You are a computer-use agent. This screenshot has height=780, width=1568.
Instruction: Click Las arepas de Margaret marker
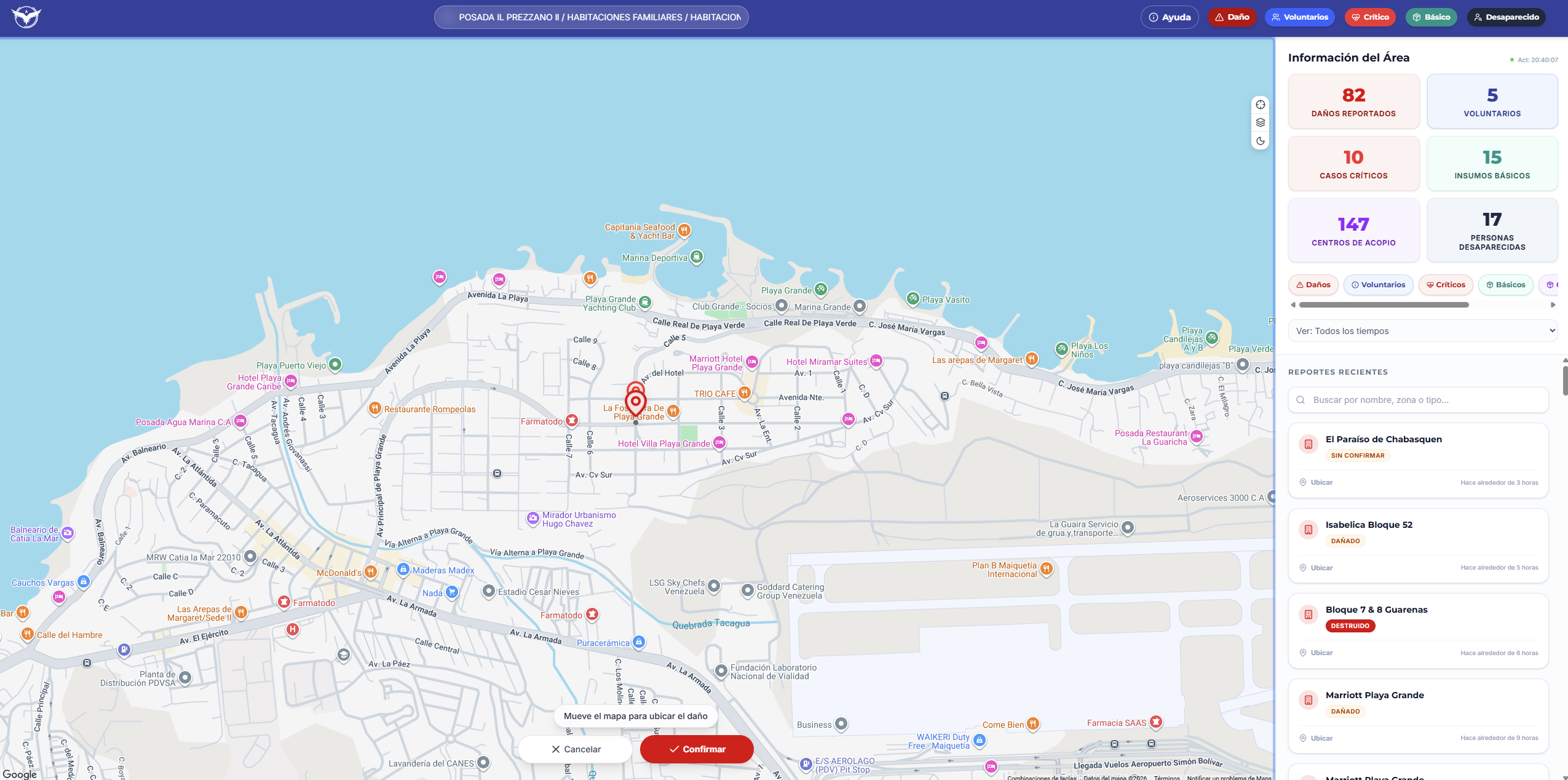(x=1032, y=359)
